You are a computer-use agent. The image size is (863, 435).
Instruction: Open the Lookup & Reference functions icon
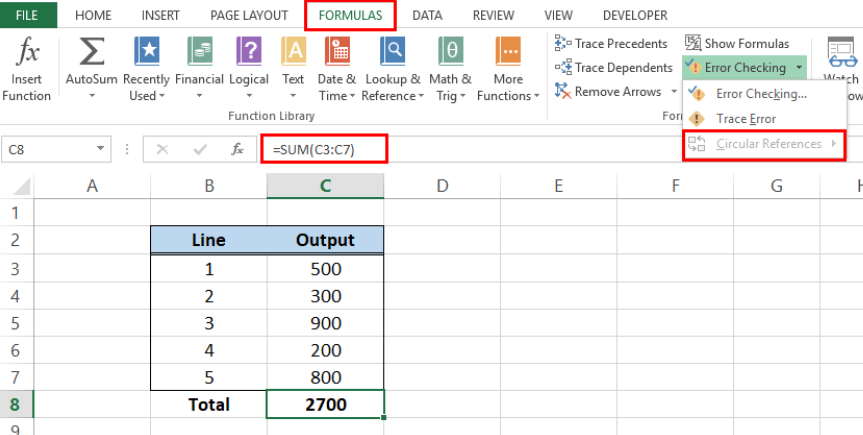coord(392,52)
